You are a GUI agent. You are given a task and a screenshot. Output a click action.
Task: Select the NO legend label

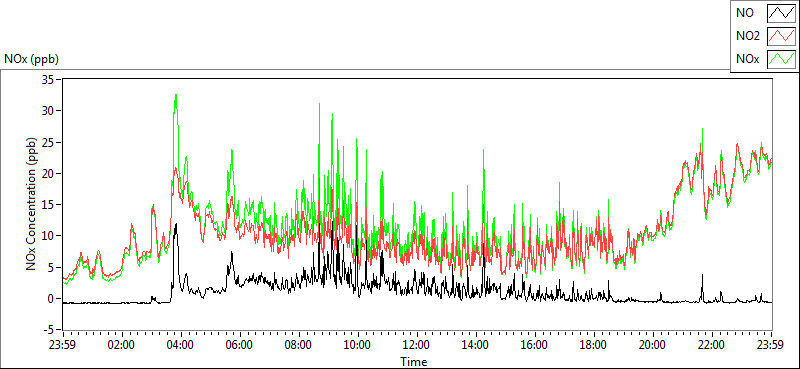[x=743, y=13]
